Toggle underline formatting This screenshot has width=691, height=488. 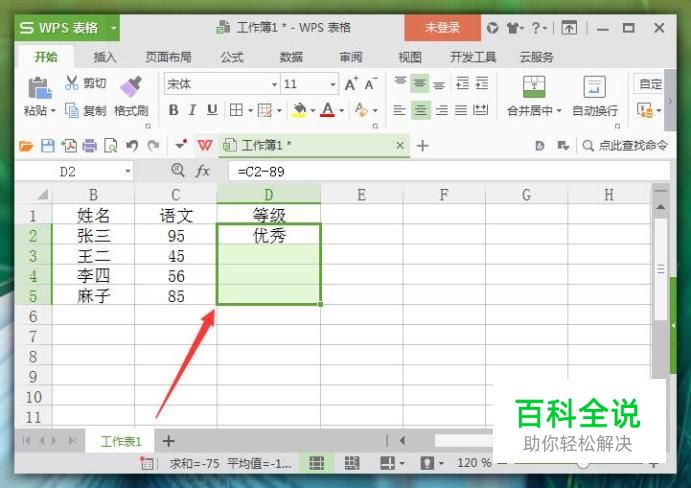coord(212,110)
